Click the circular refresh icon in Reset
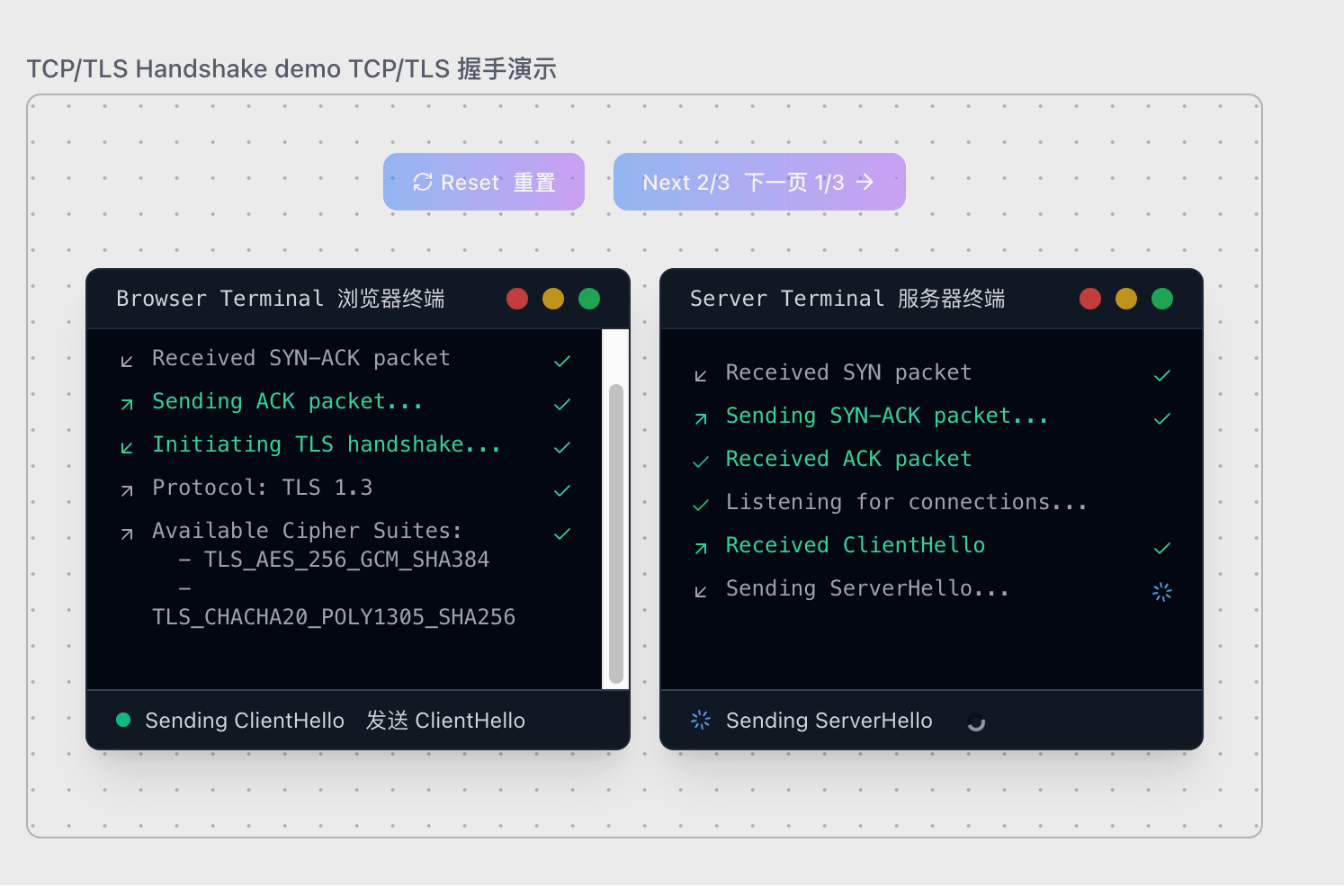1344x886 pixels. coord(423,182)
